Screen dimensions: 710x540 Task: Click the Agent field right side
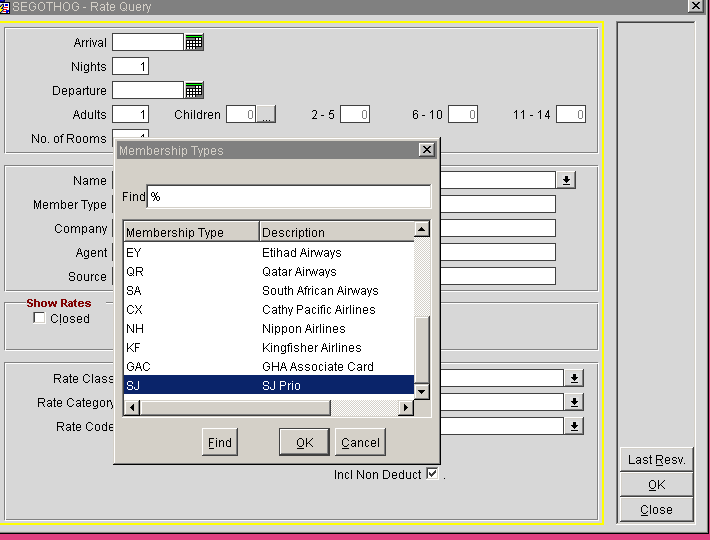click(498, 252)
